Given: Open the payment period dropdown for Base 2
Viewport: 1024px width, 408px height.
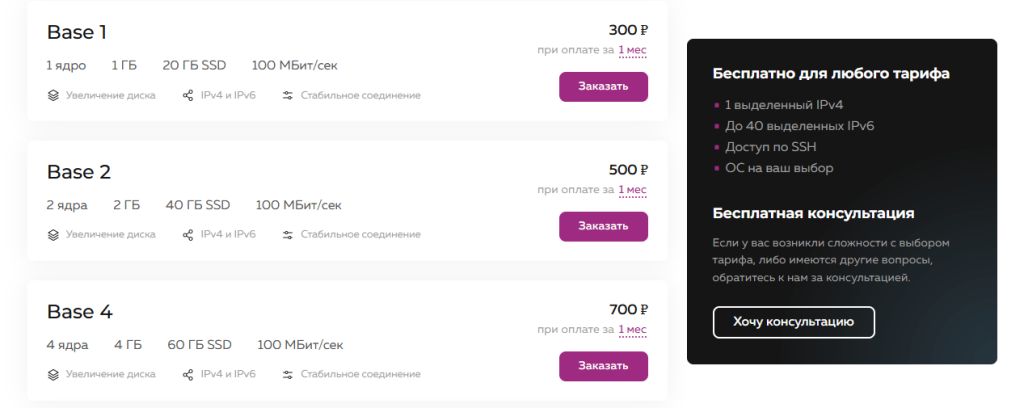Looking at the screenshot, I should (632, 190).
